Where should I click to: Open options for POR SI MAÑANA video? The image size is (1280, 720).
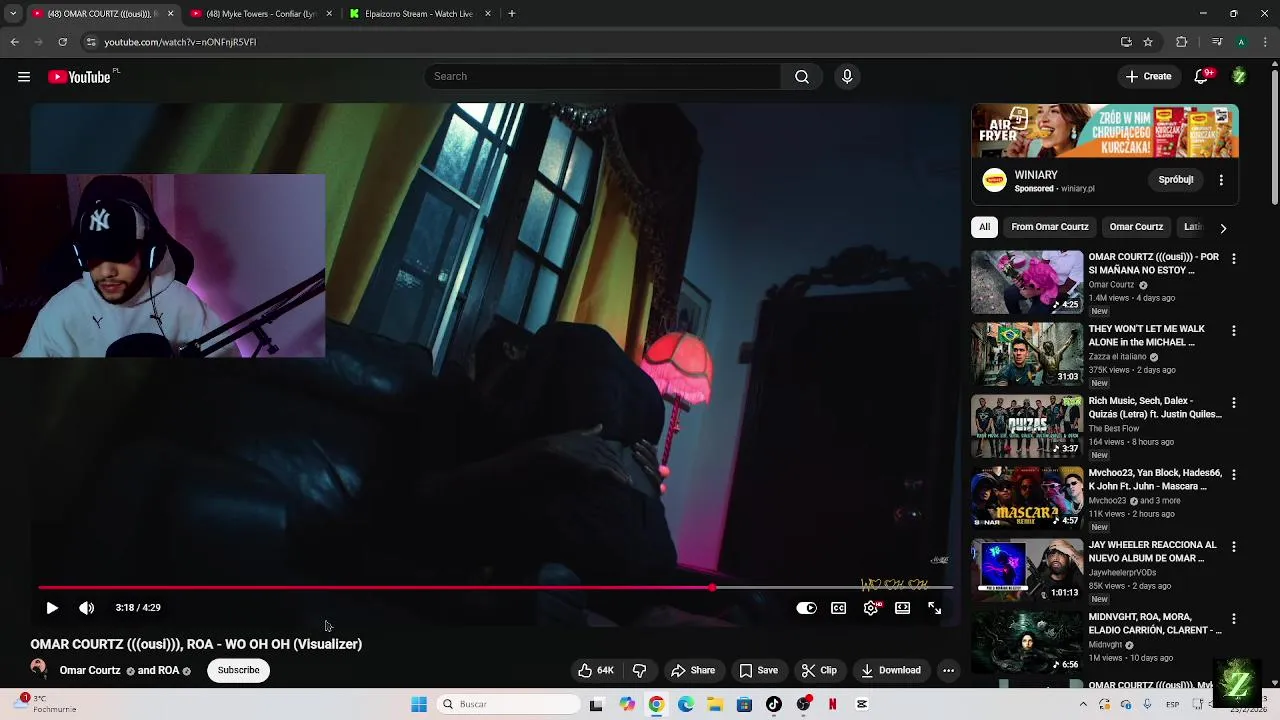click(x=1233, y=259)
